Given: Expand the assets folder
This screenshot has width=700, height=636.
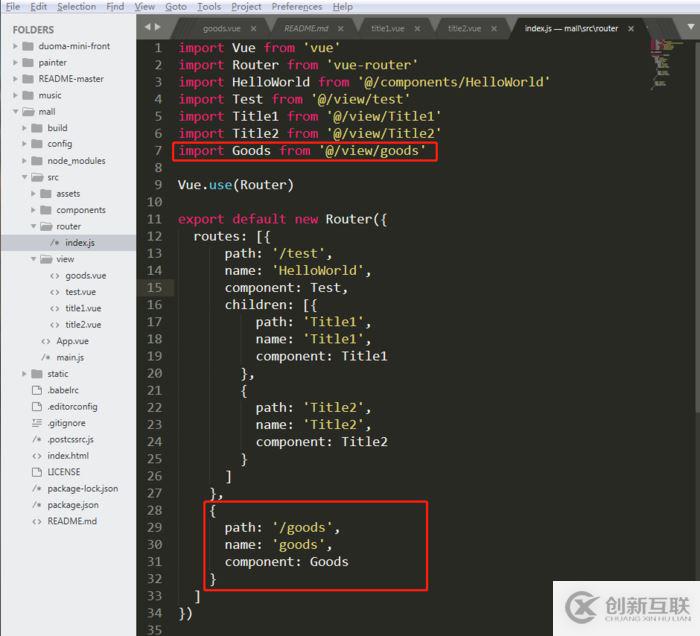Looking at the screenshot, I should tap(33, 194).
